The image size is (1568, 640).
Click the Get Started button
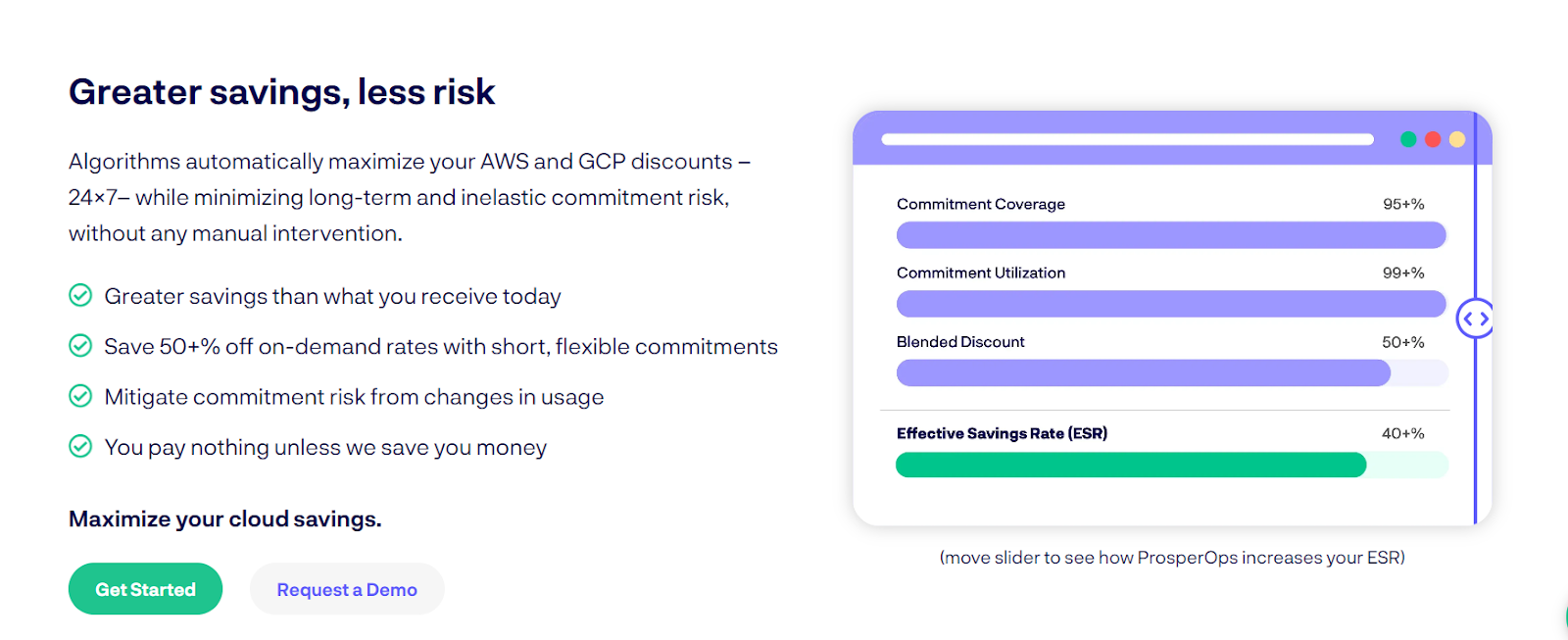pos(145,589)
